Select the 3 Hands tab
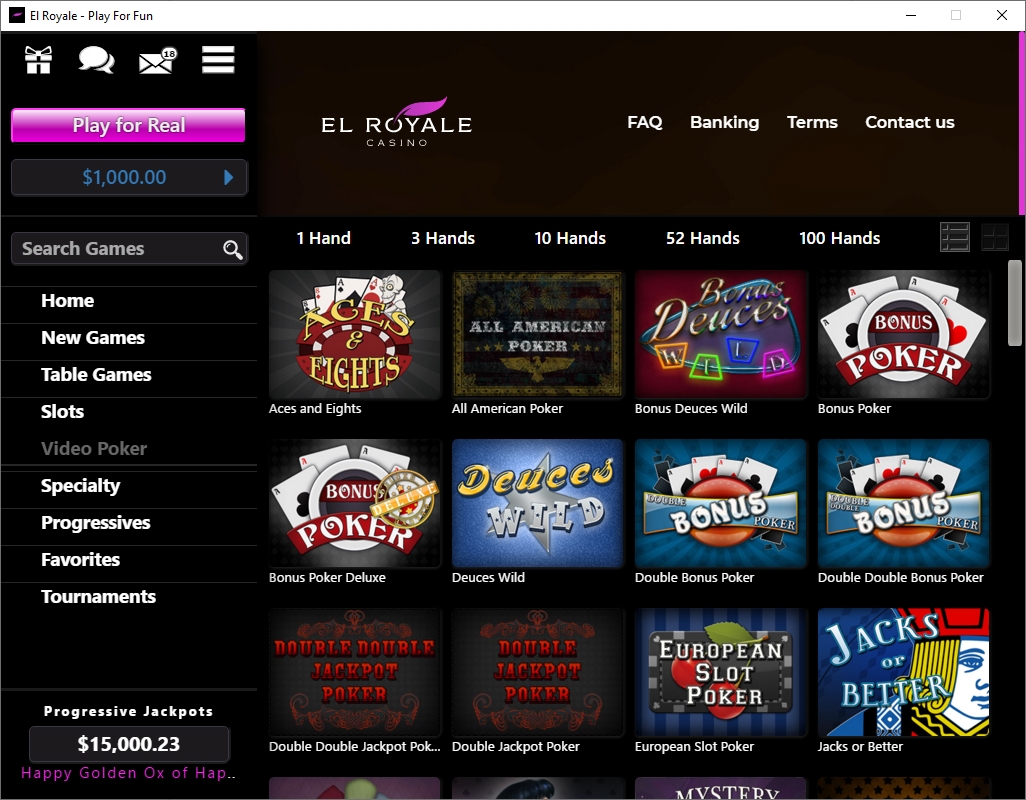The width and height of the screenshot is (1026, 800). pyautogui.click(x=443, y=238)
